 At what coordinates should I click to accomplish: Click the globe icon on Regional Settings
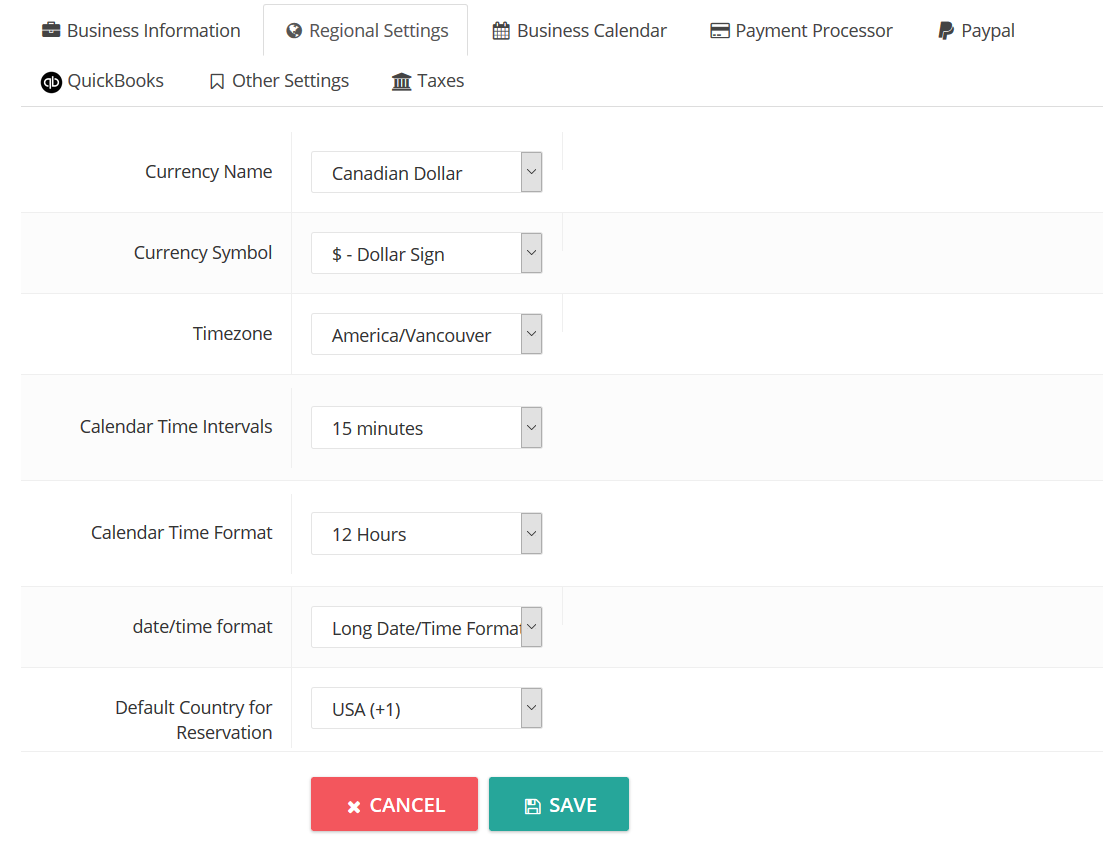(294, 31)
